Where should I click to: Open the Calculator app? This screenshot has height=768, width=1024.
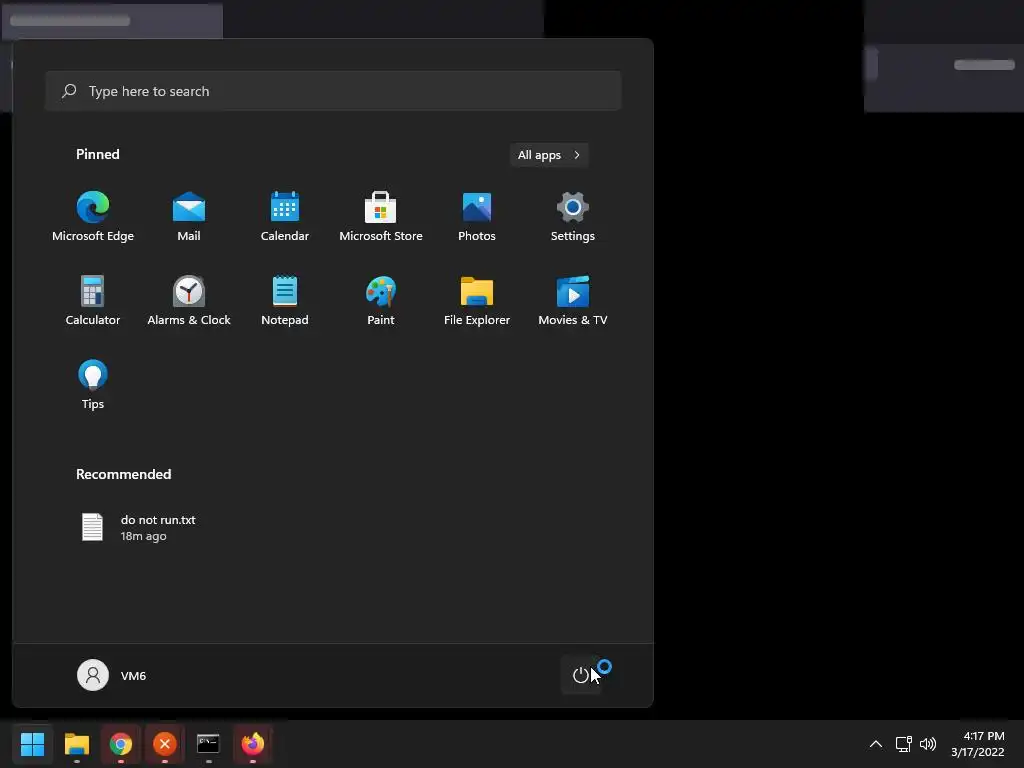pos(93,300)
